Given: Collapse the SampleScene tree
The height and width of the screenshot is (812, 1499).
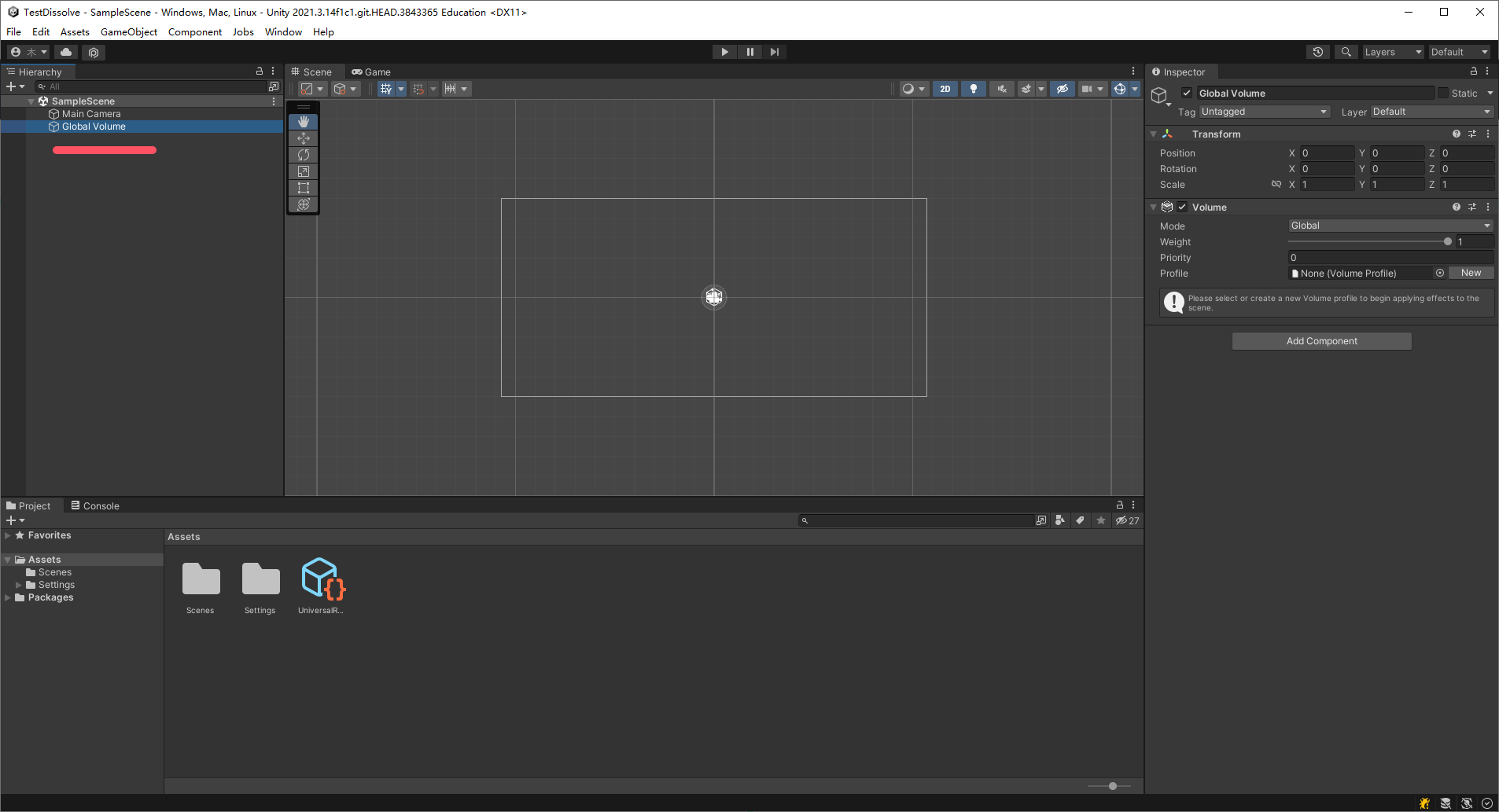Looking at the screenshot, I should coord(31,101).
